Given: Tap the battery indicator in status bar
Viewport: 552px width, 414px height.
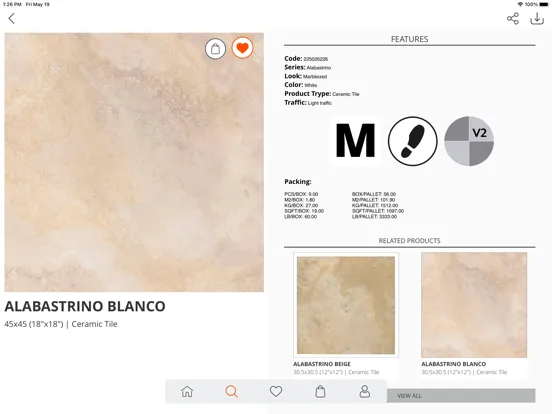Looking at the screenshot, I should coord(544,4).
